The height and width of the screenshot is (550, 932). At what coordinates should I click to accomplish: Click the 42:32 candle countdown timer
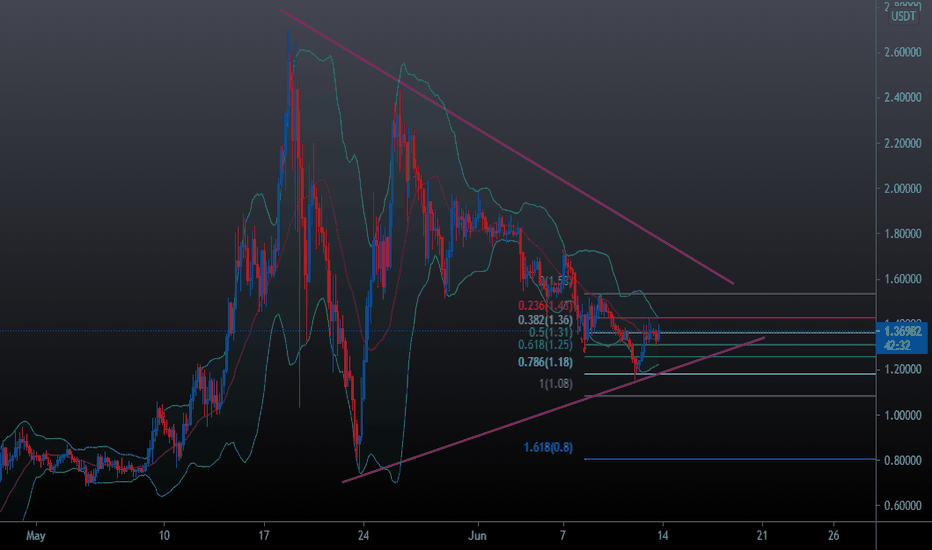(898, 345)
